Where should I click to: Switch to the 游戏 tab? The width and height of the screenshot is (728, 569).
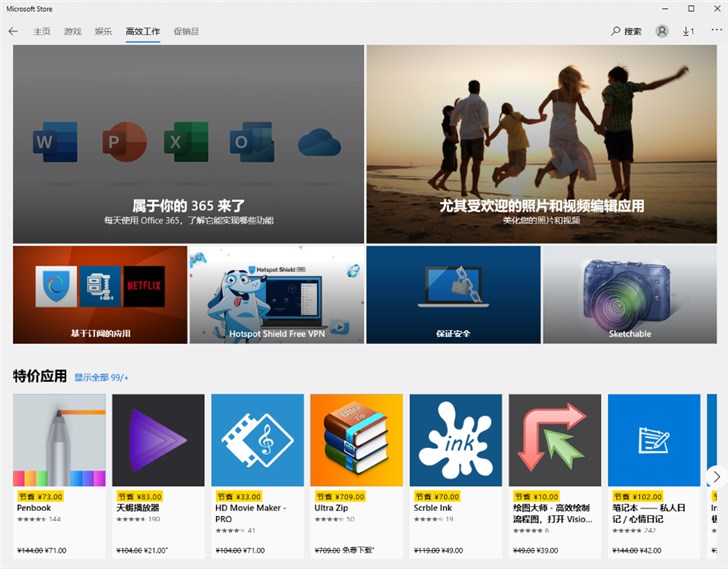pyautogui.click(x=72, y=31)
